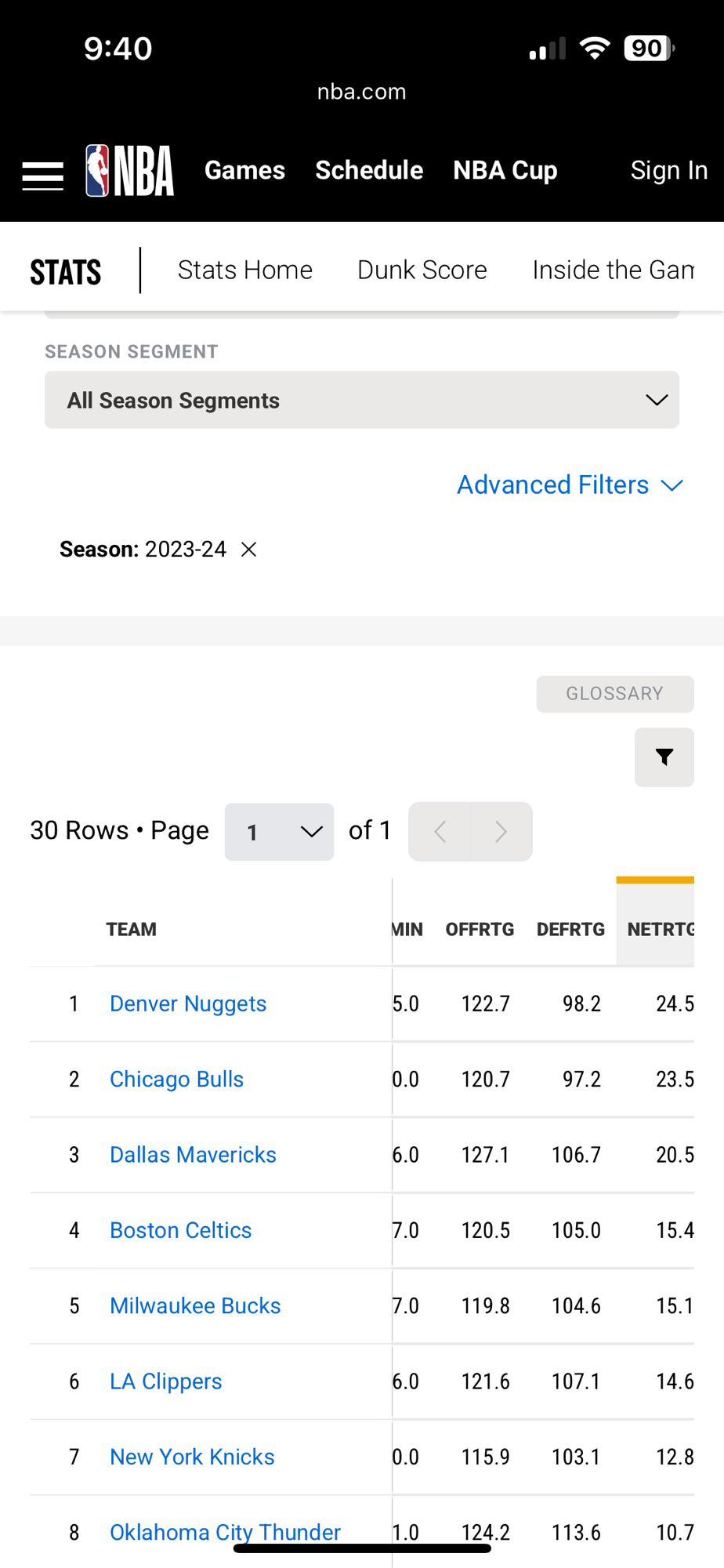
Task: Open Season Segment dropdown
Action: 361,400
